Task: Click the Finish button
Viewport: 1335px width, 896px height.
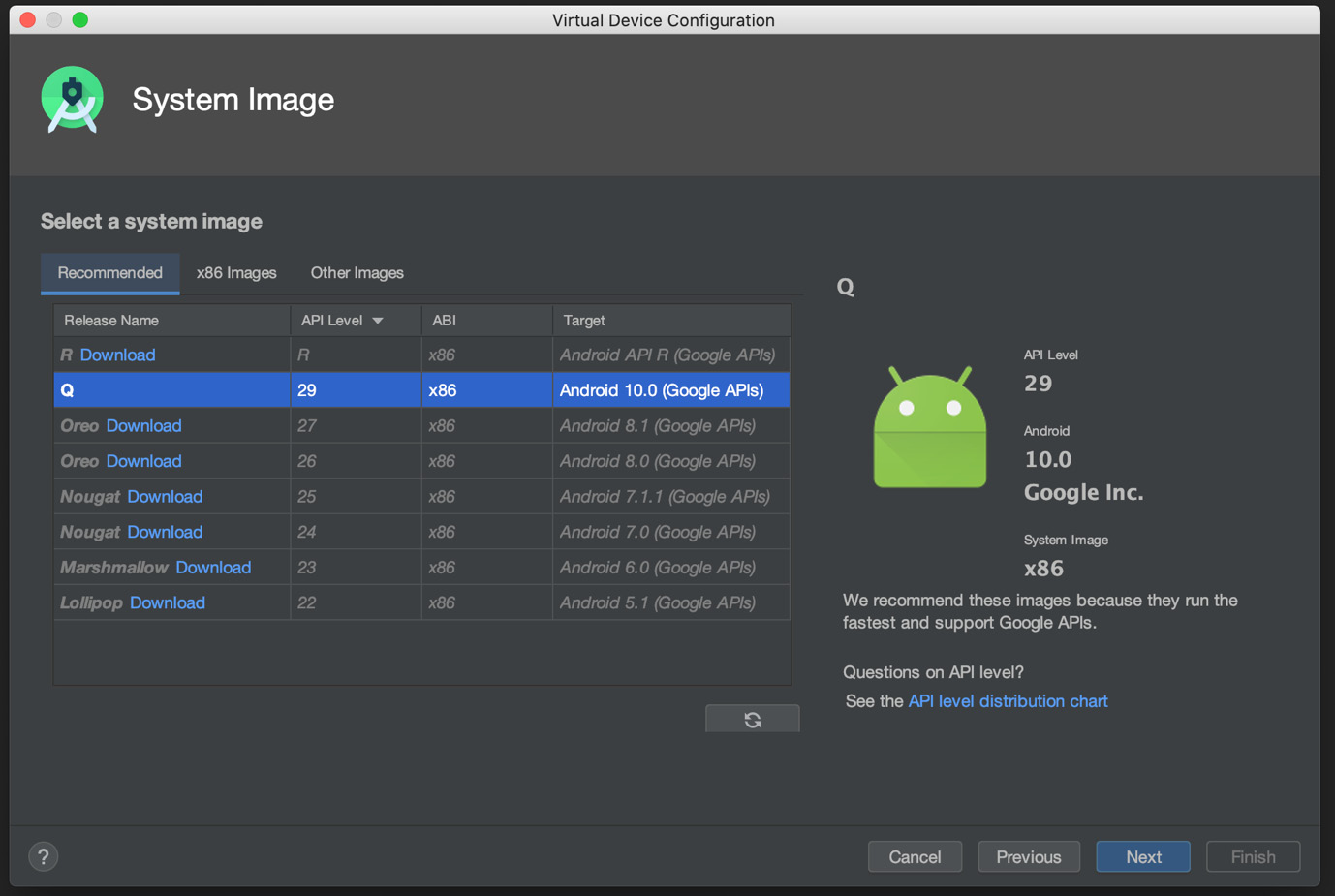Action: [1253, 856]
